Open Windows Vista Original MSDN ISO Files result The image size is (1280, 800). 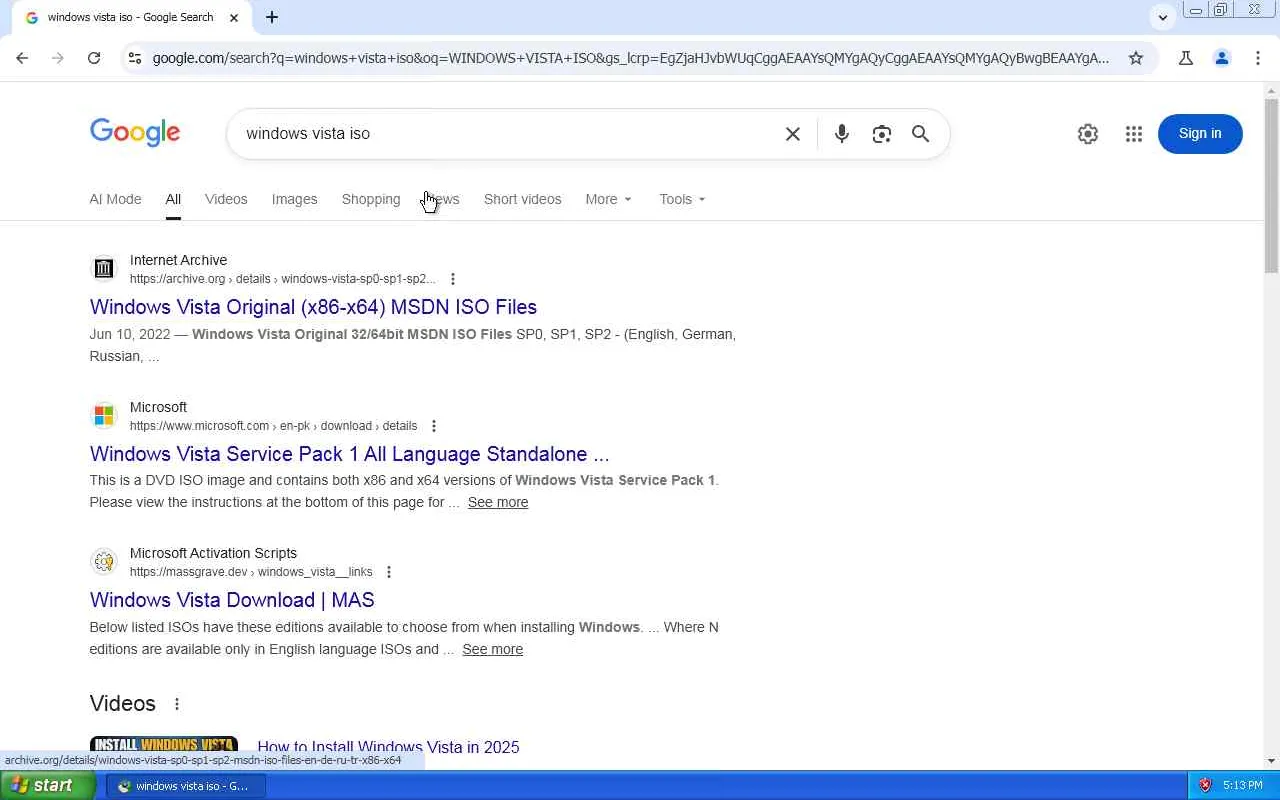coord(313,307)
